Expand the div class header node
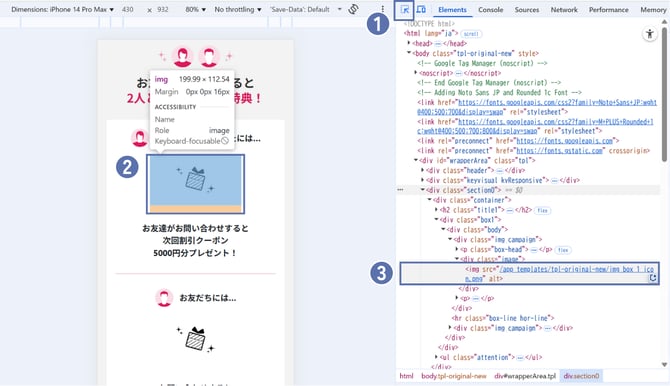Viewport: 670px width, 386px height. coord(423,170)
